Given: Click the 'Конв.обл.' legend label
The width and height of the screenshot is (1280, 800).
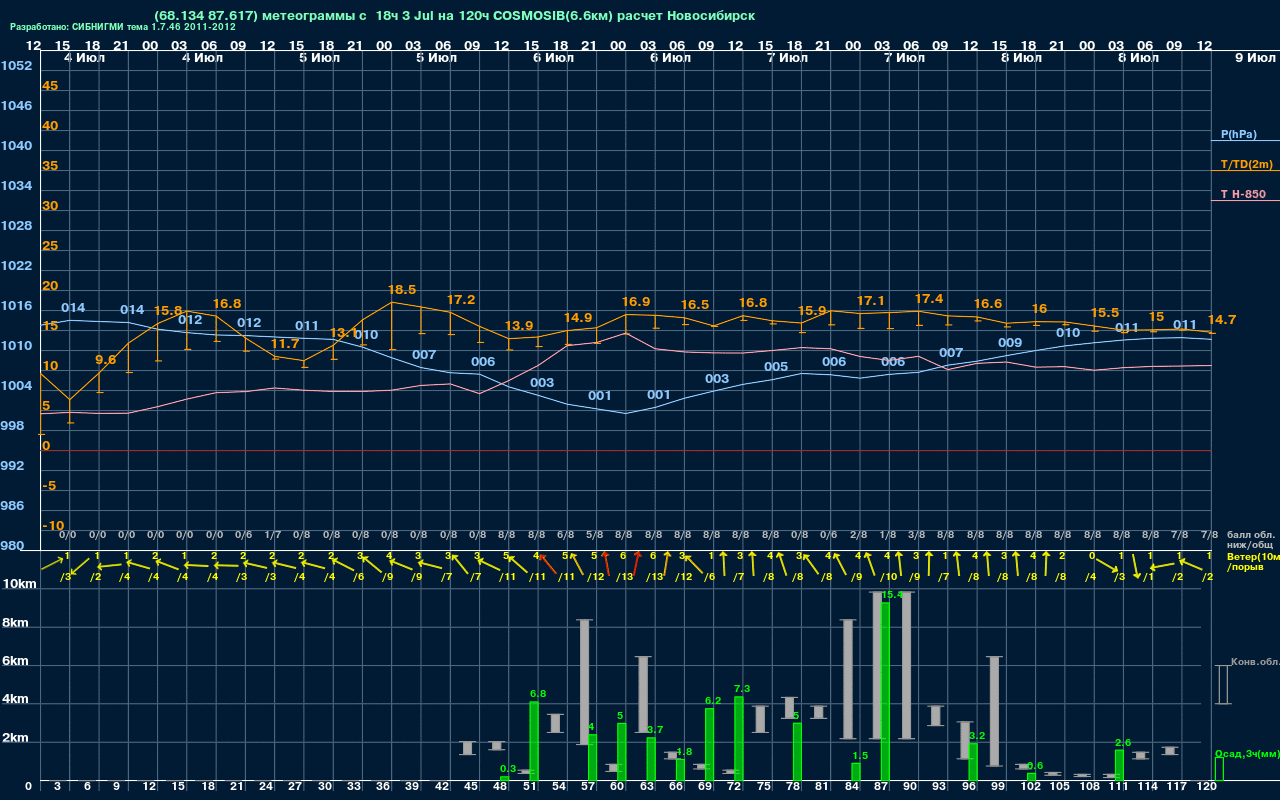Looking at the screenshot, I should (1254, 662).
